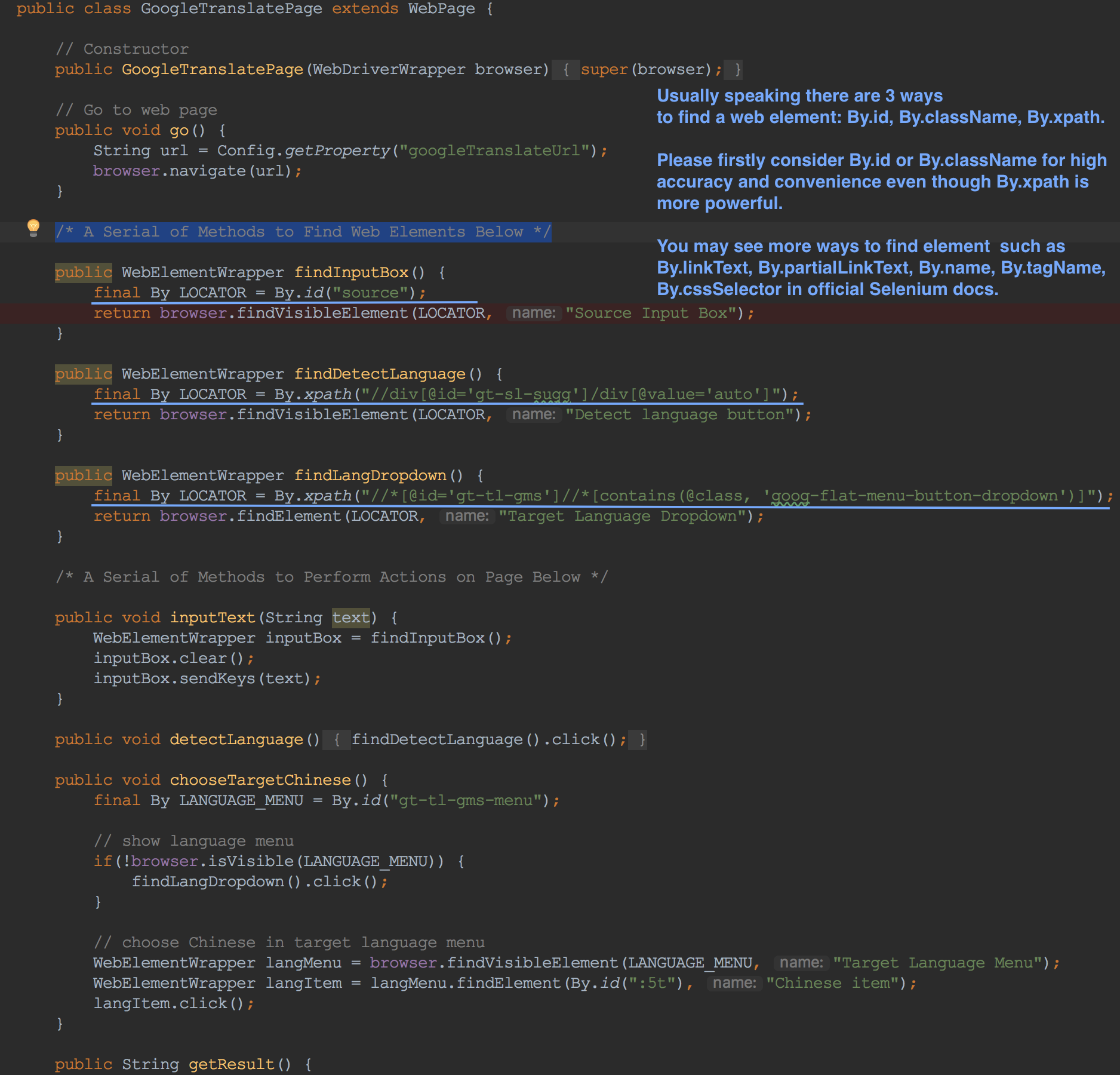Click the langItem.click() statement
The image size is (1120, 1075).
(174, 1003)
